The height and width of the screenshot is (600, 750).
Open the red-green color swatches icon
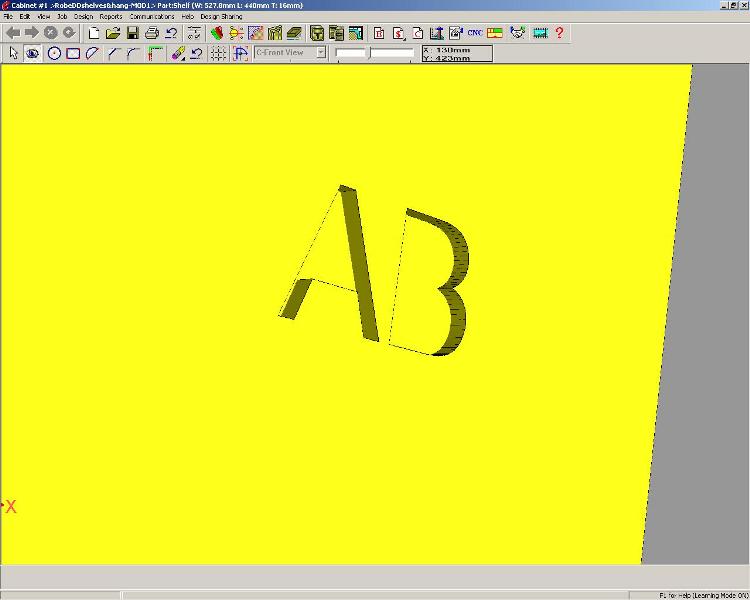[217, 33]
